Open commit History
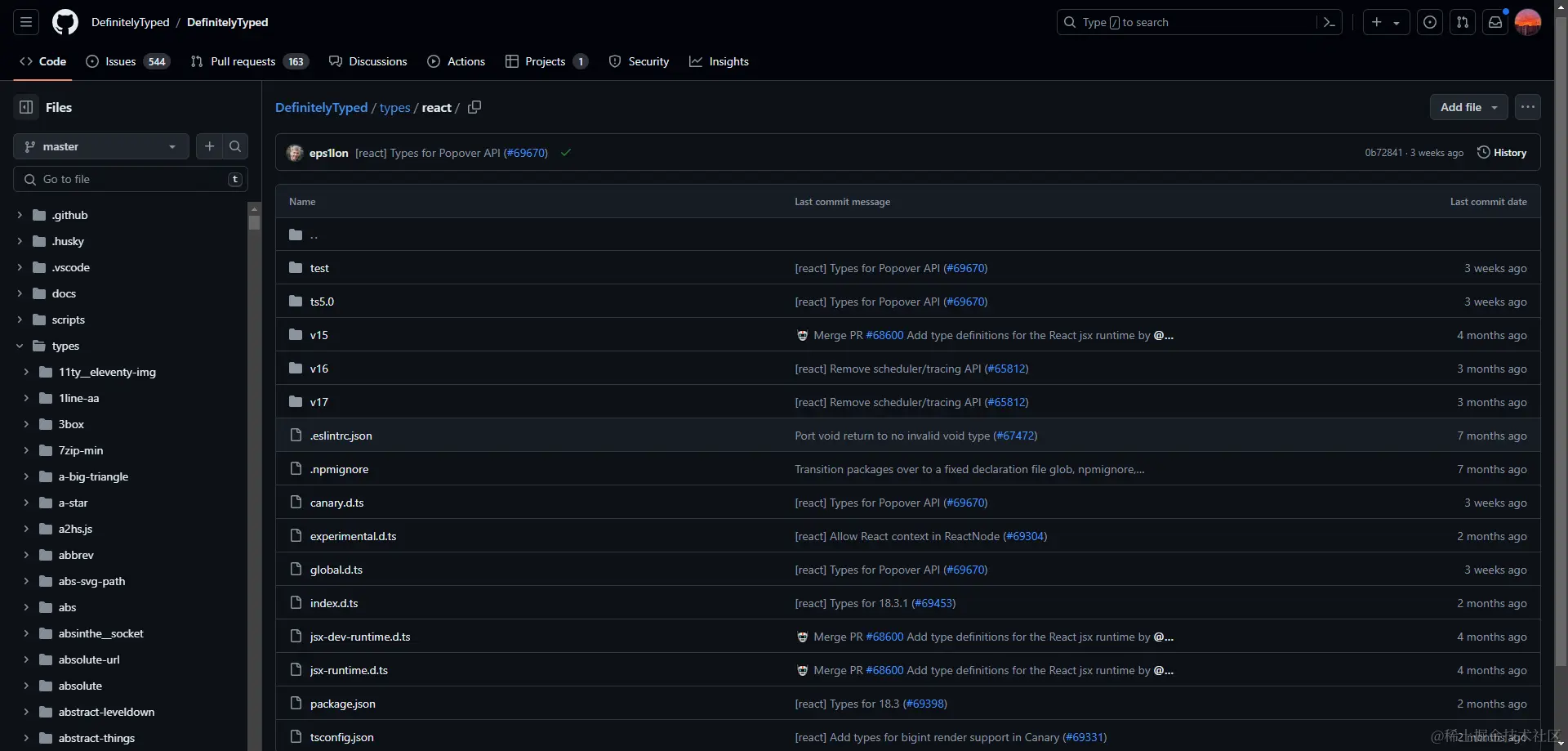 click(1502, 153)
